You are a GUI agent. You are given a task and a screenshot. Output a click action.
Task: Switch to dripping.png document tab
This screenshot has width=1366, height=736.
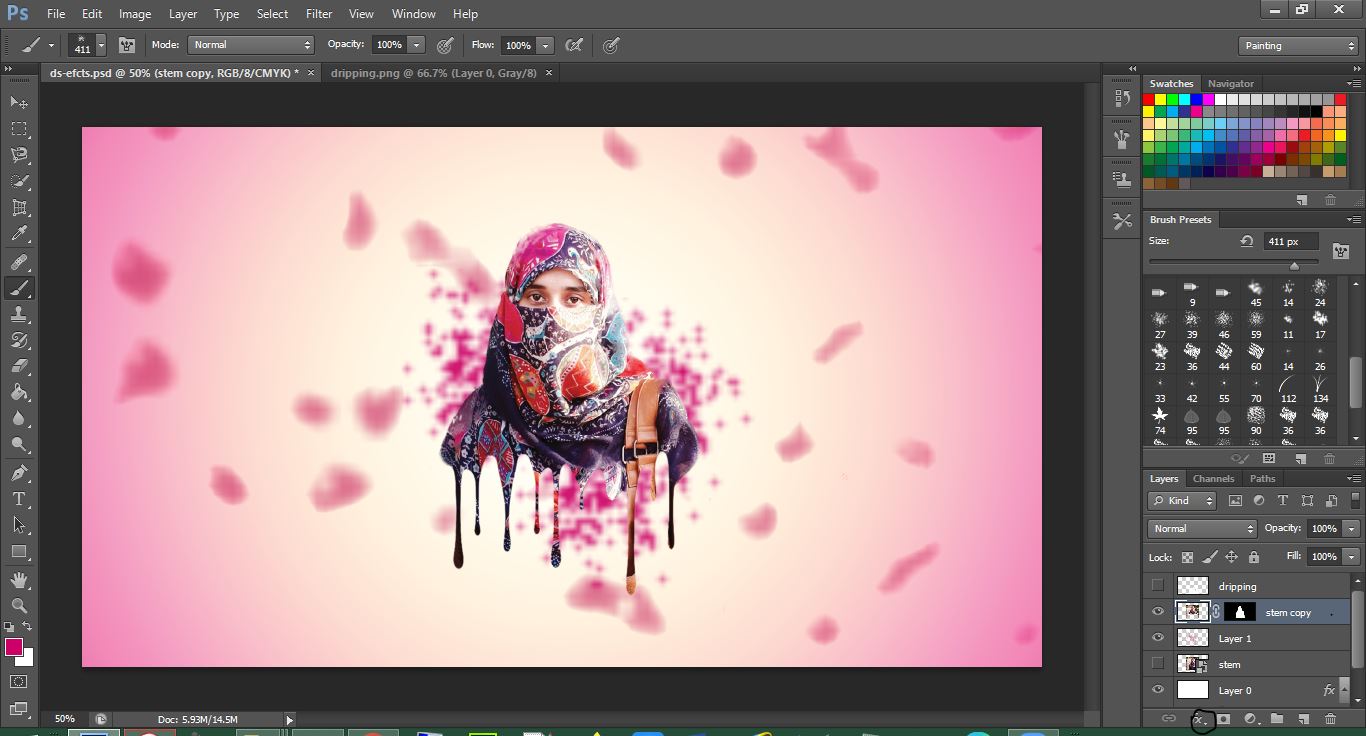434,73
